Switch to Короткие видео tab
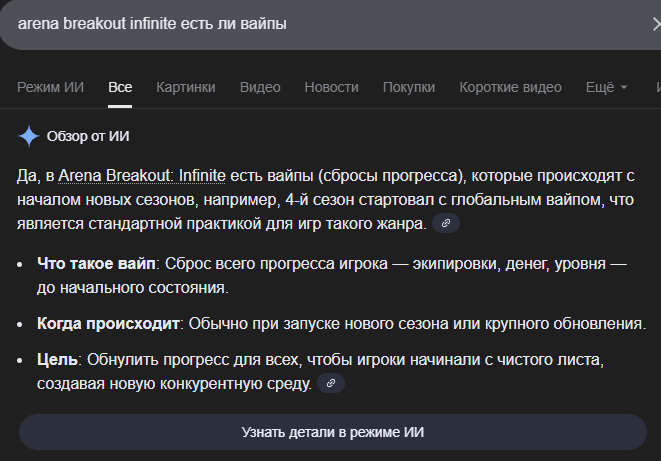 [x=511, y=87]
